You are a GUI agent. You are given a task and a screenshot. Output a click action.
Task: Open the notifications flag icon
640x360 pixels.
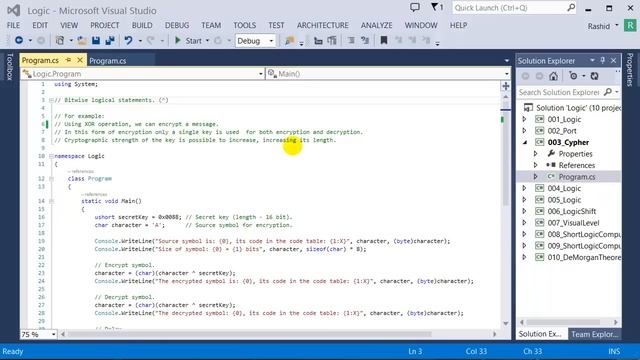click(x=437, y=7)
